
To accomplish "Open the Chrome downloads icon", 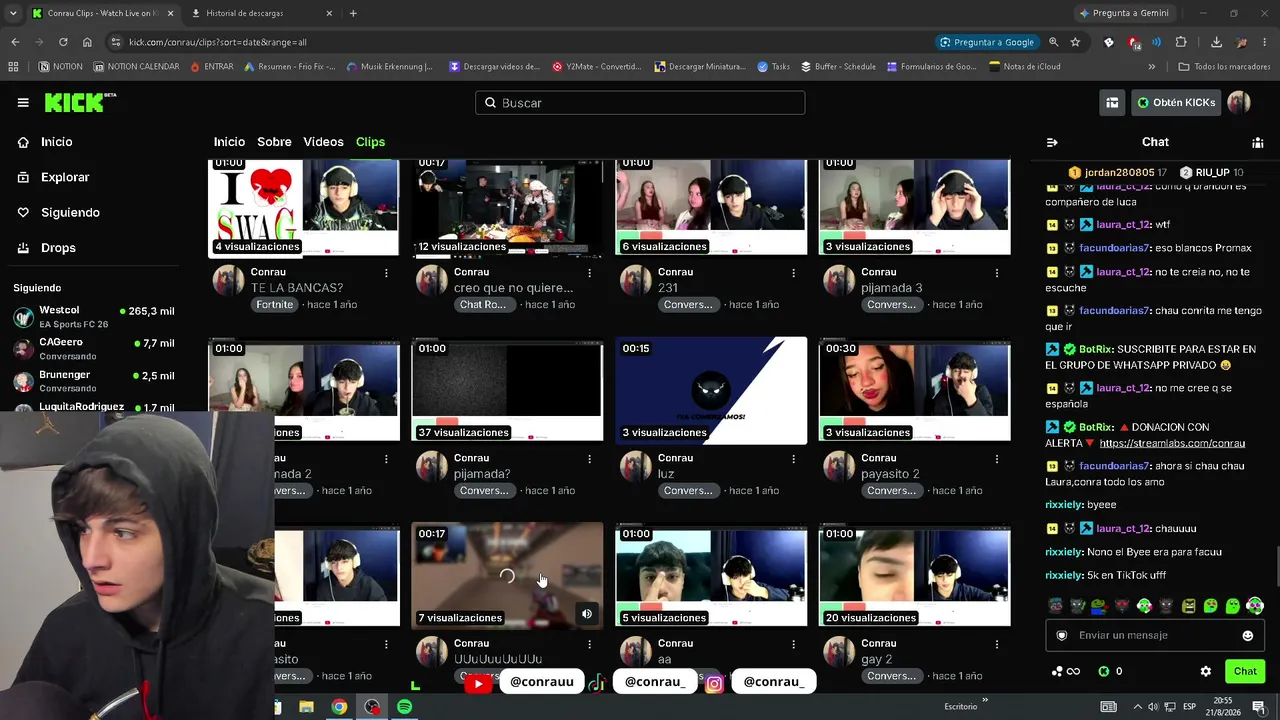I will [1216, 42].
